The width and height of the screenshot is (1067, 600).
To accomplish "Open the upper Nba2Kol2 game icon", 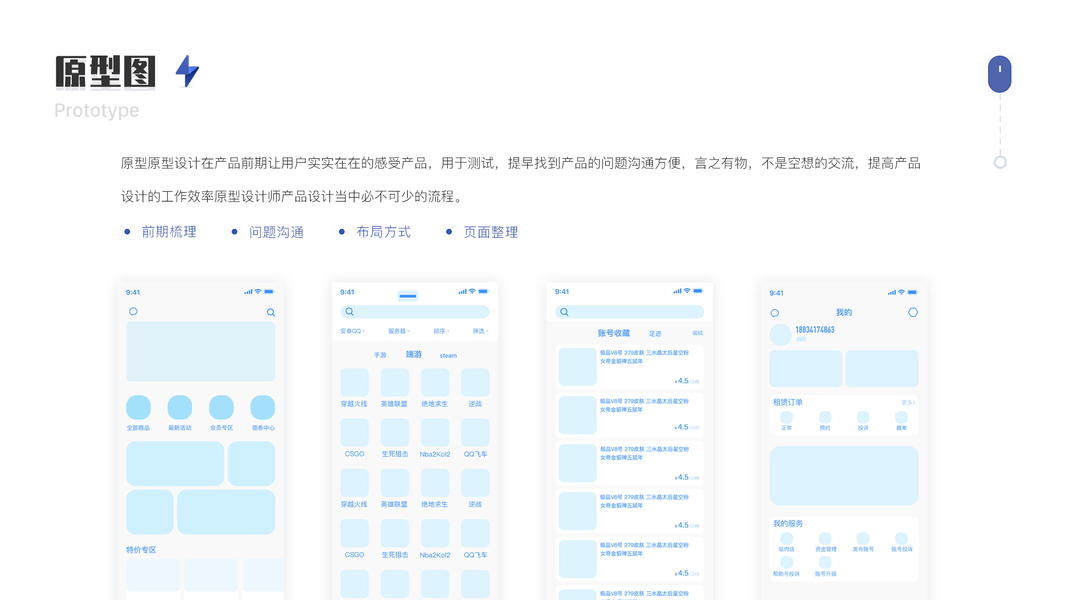I will click(x=435, y=433).
